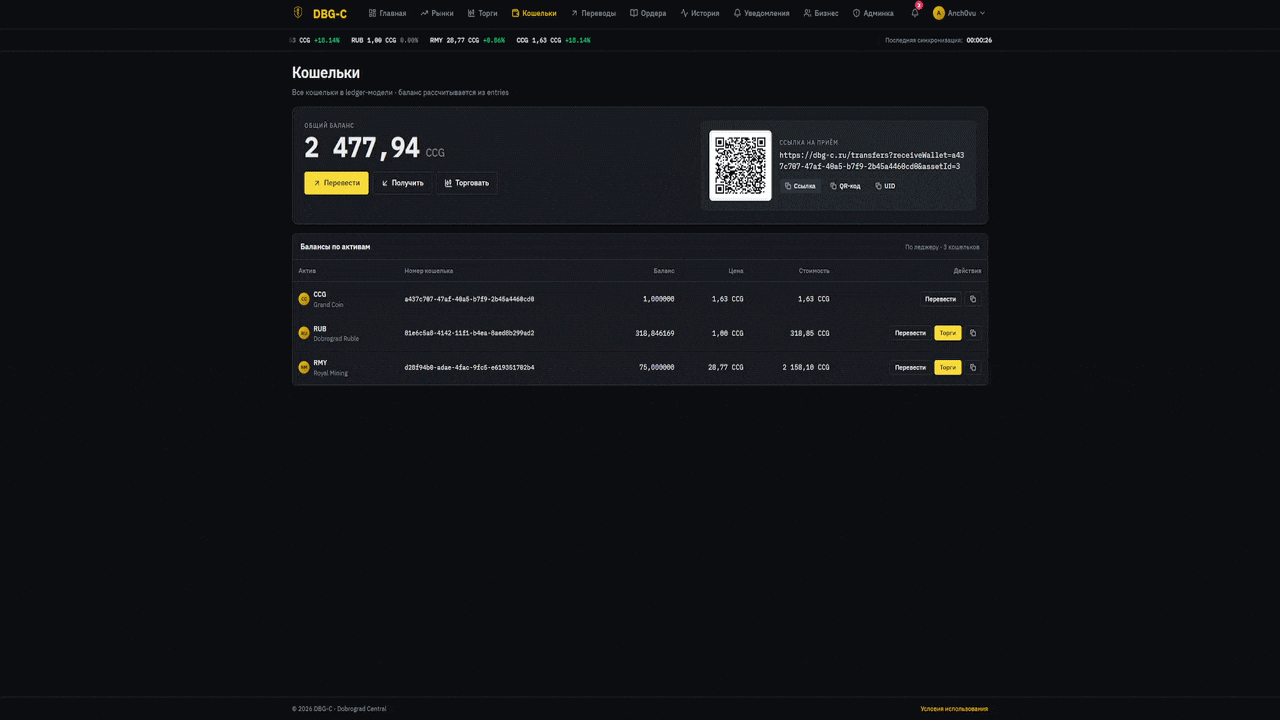Screen dimensions: 1280x720
Task: Copy the receive link with Ссылка button
Action: [x=800, y=186]
